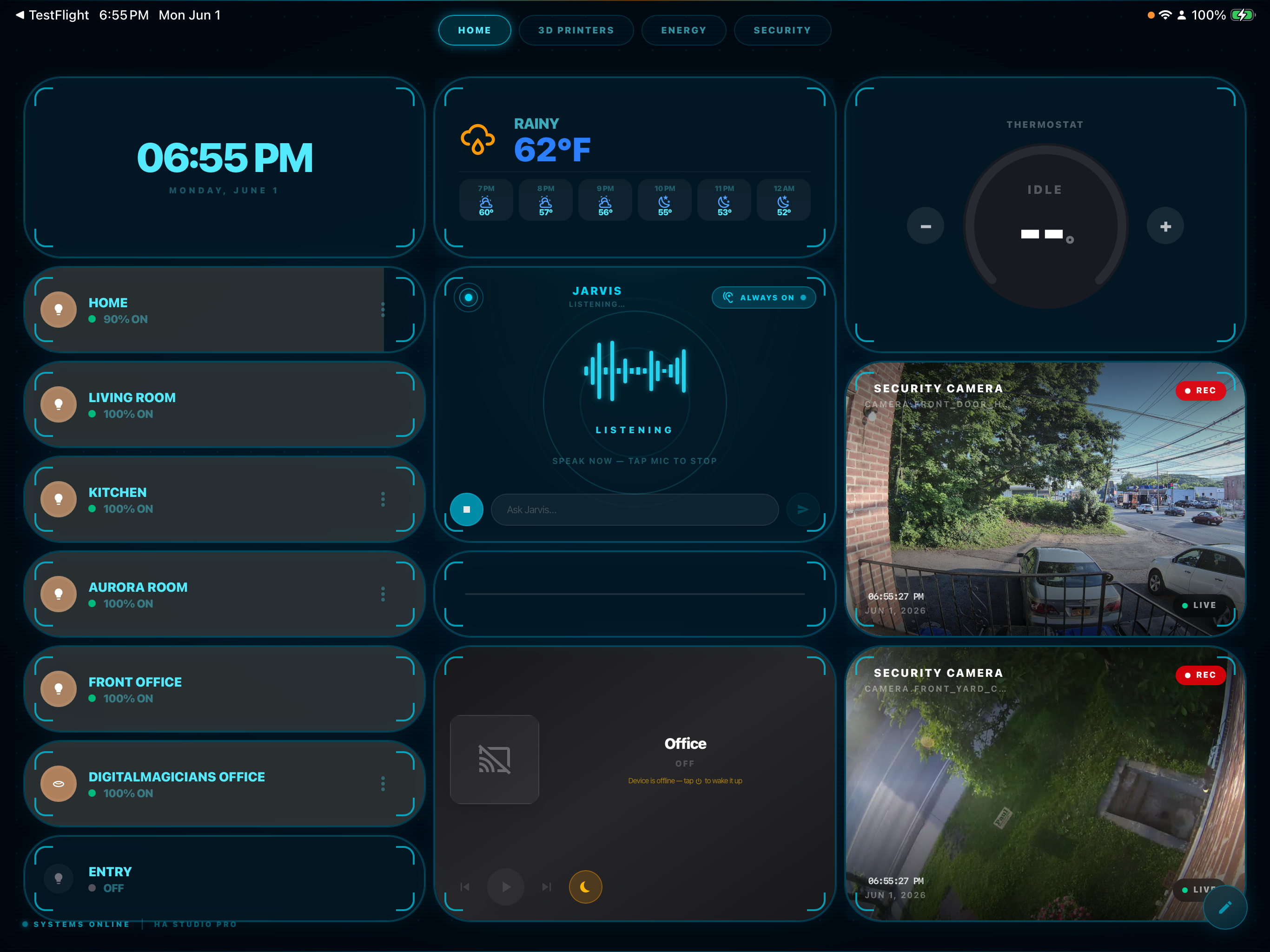Turn on the Entry light bulb
This screenshot has height=952, width=1270.
(x=59, y=878)
